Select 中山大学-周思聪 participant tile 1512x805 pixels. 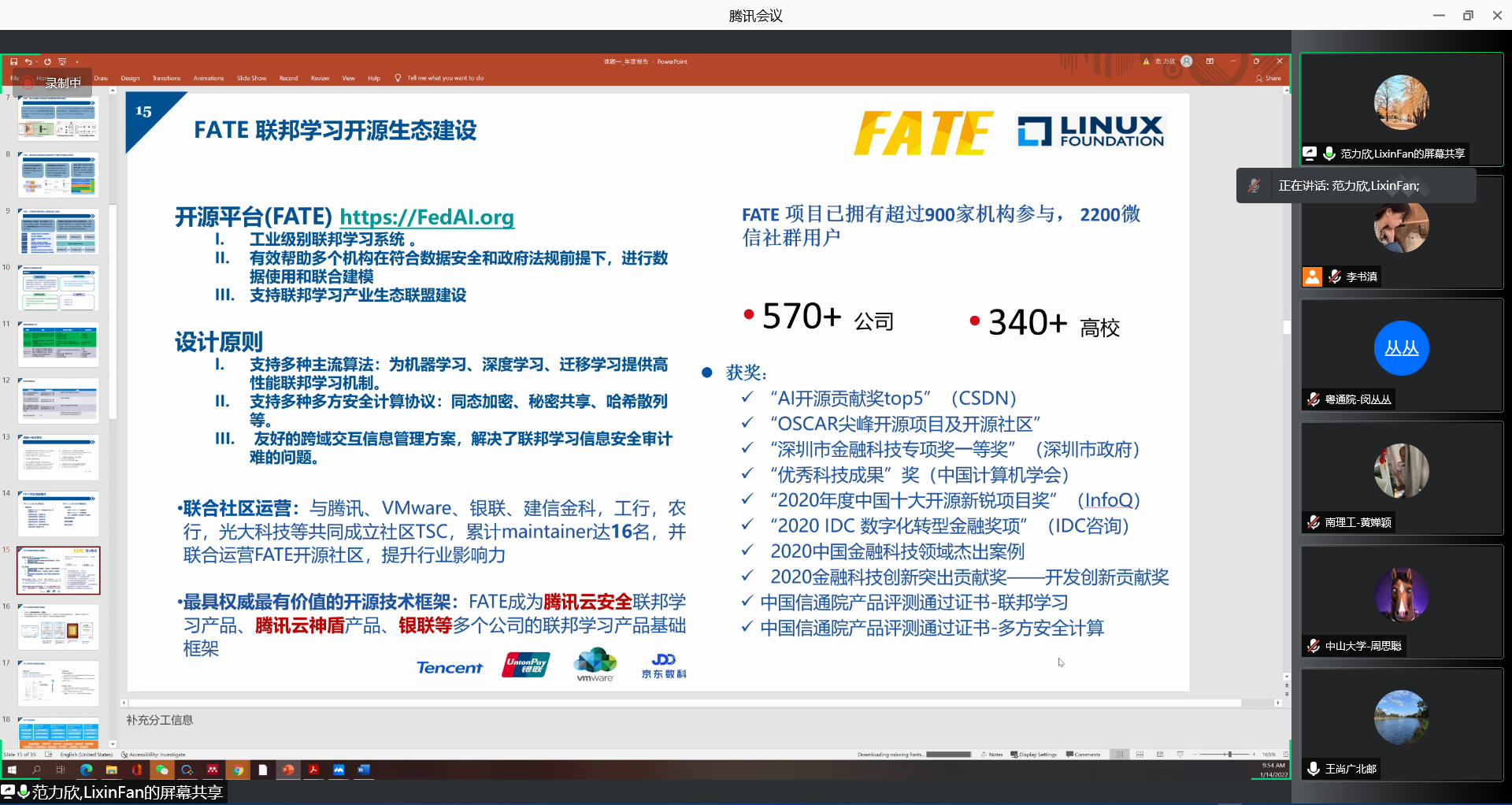tap(1401, 602)
